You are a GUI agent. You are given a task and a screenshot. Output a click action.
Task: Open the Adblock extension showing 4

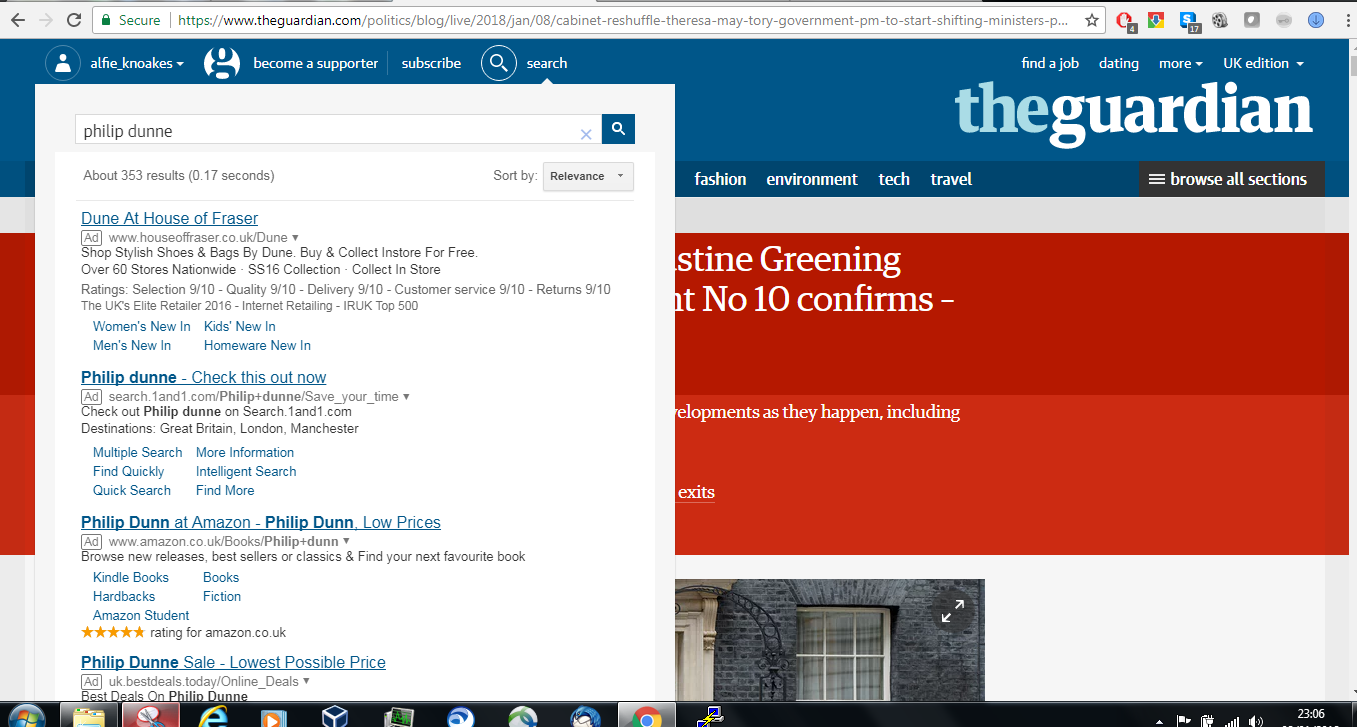(1125, 20)
